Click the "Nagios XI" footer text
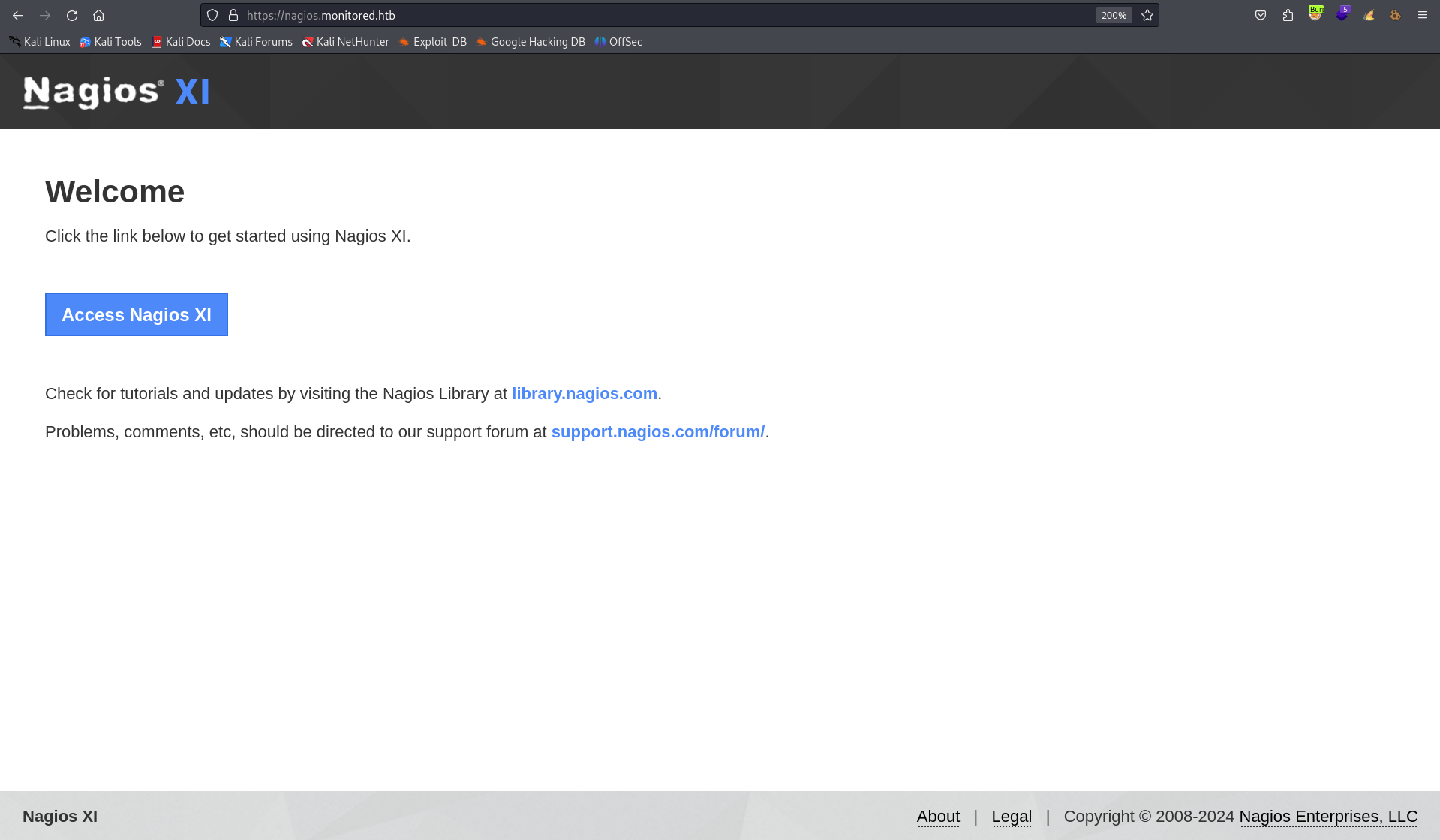The image size is (1440, 840). [x=60, y=817]
